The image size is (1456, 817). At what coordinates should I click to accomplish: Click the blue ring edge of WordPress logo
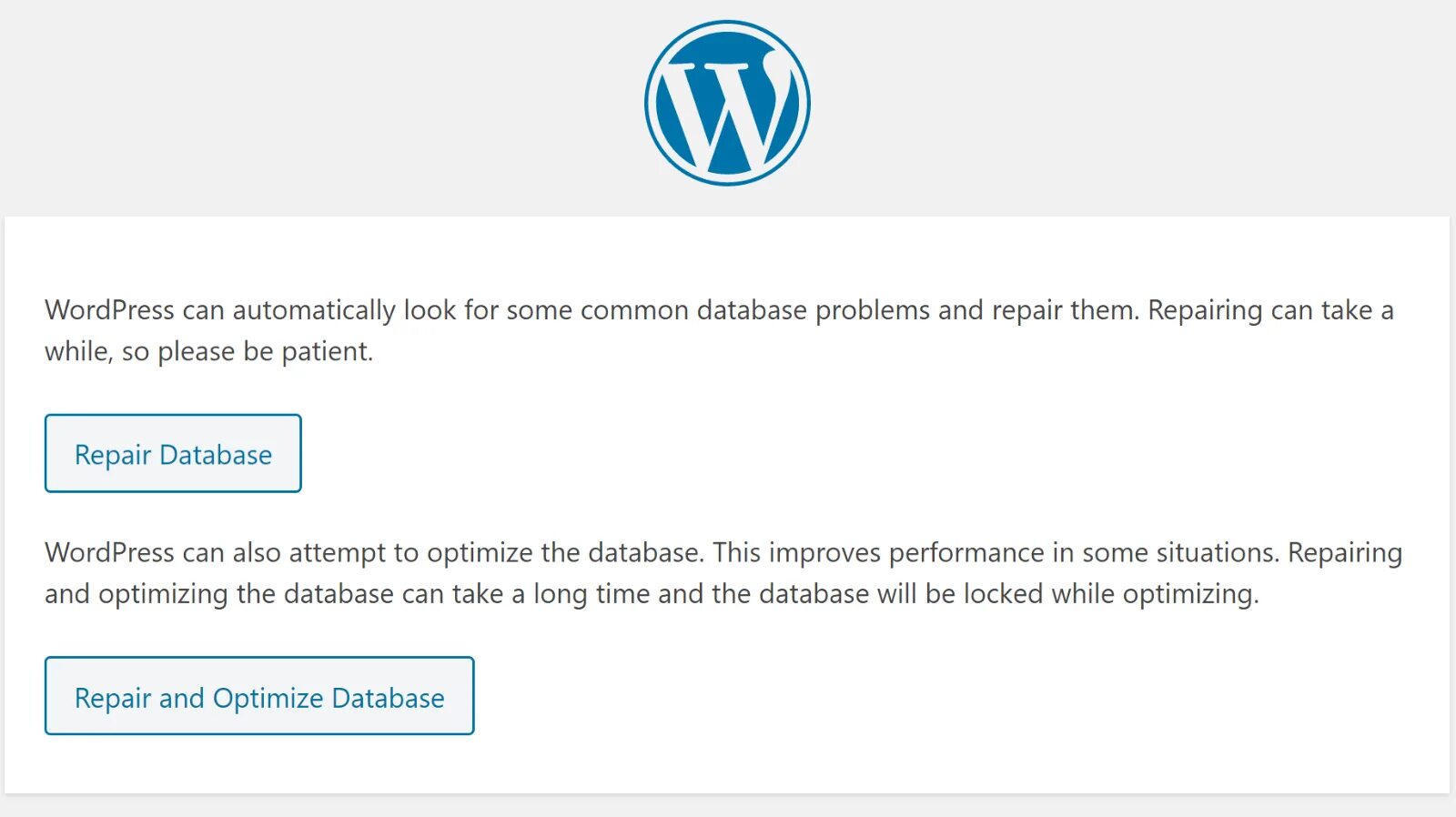point(648,103)
